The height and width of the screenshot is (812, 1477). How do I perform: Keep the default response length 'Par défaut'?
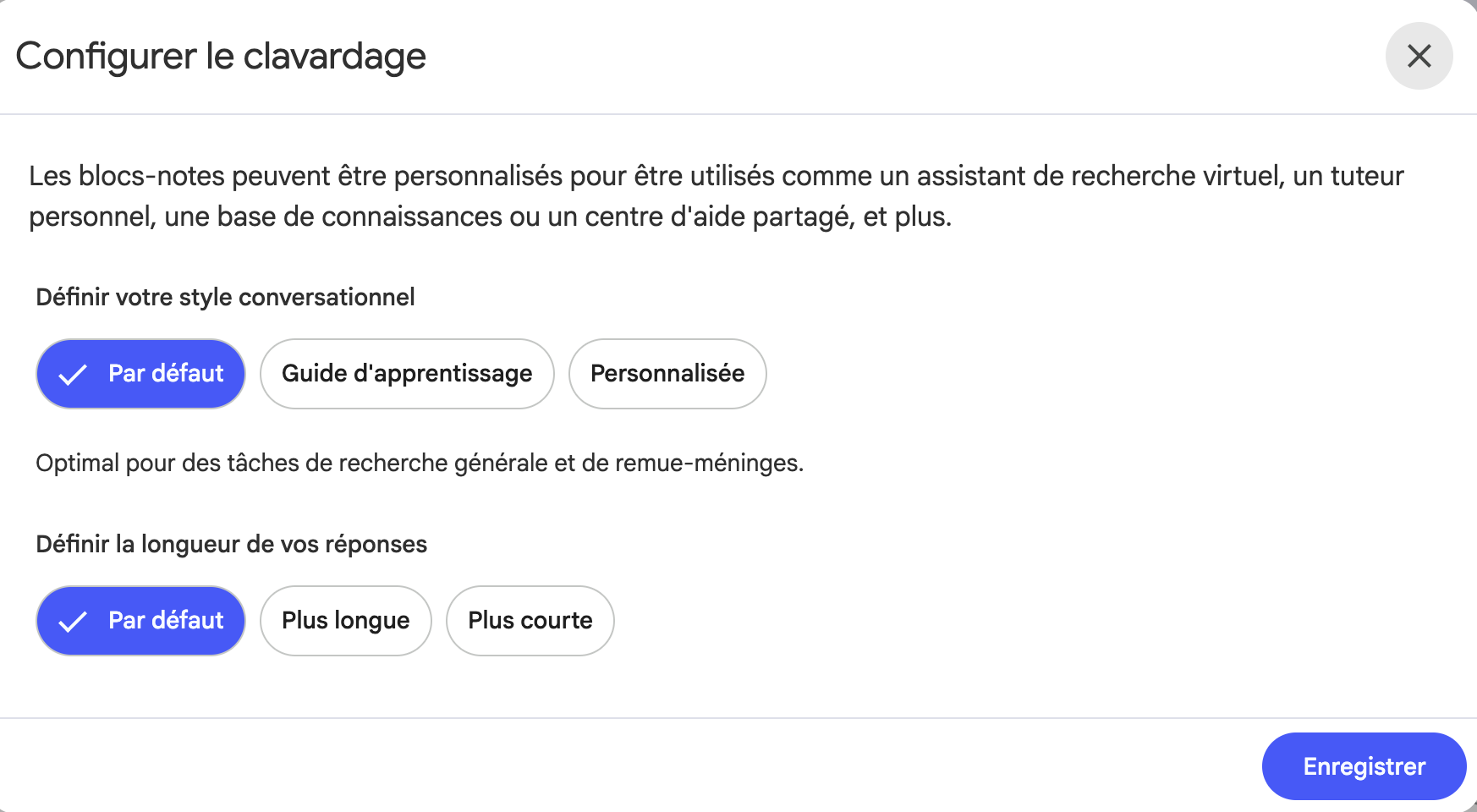coord(140,620)
